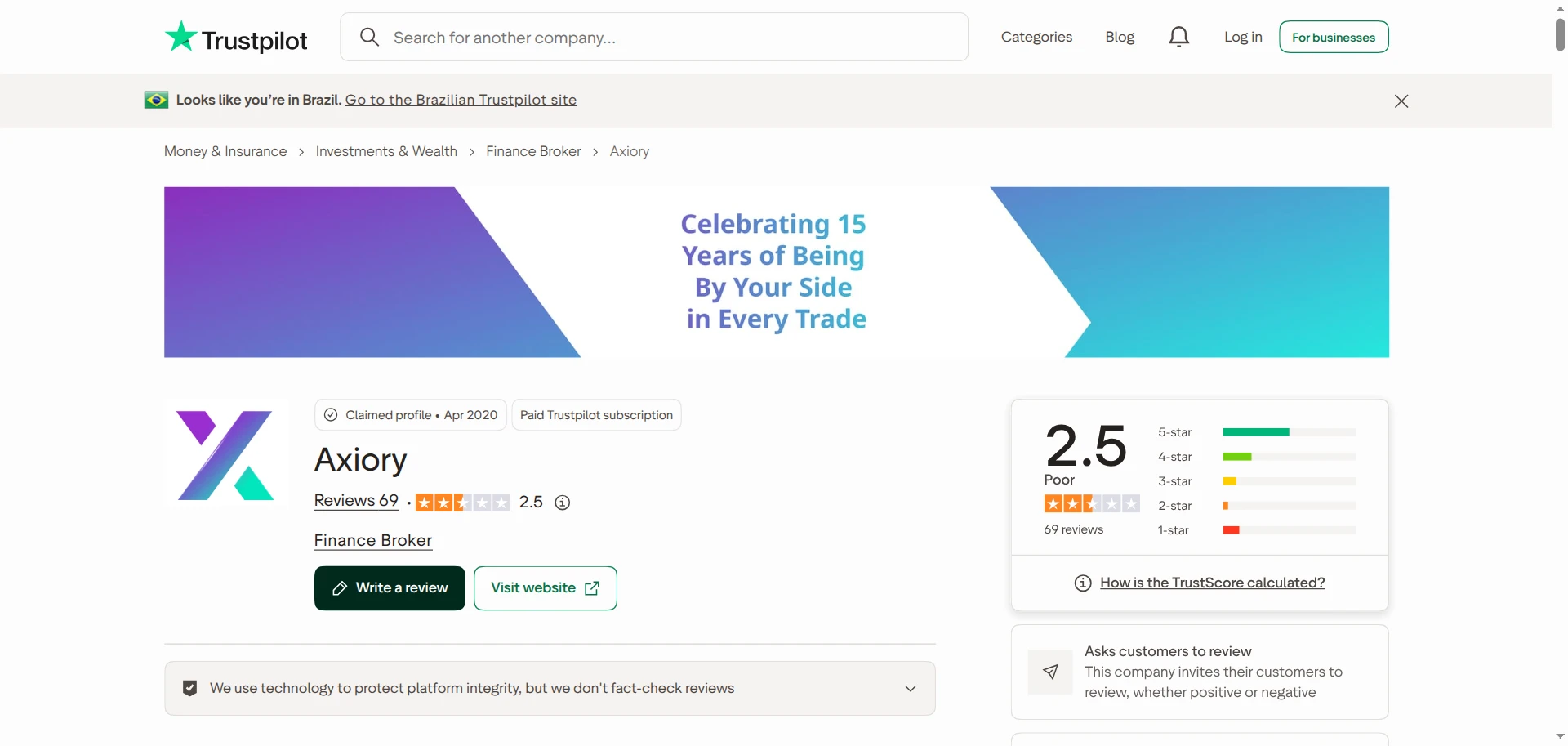
Task: Click the Write a review button
Action: point(390,588)
